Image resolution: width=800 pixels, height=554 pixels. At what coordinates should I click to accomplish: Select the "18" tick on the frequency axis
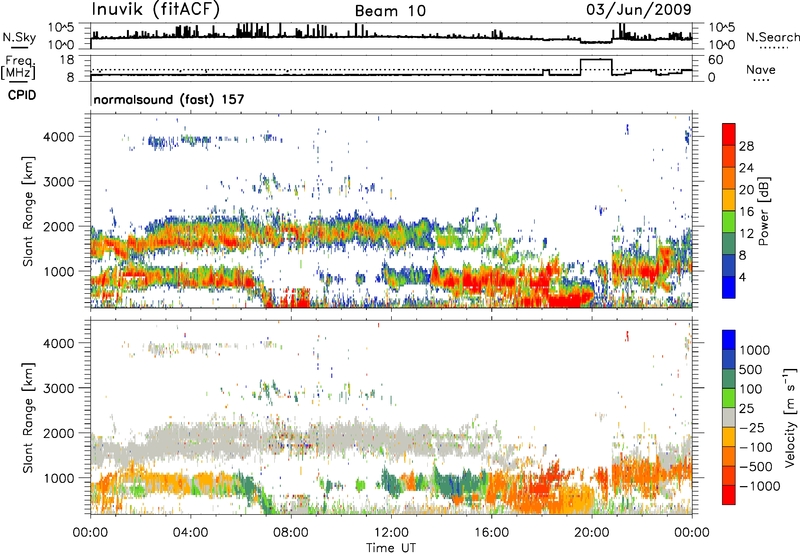(x=67, y=60)
